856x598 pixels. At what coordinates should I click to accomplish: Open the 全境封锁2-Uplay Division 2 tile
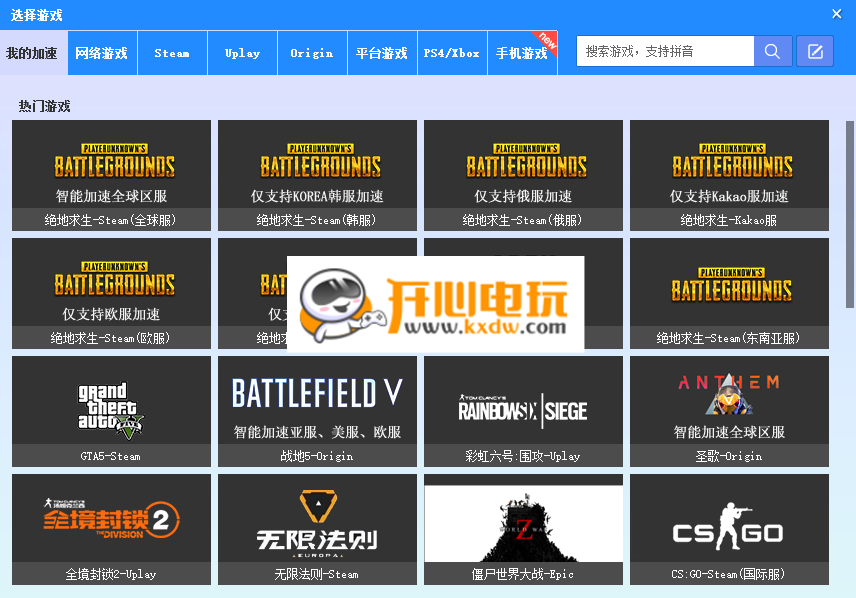tap(110, 530)
